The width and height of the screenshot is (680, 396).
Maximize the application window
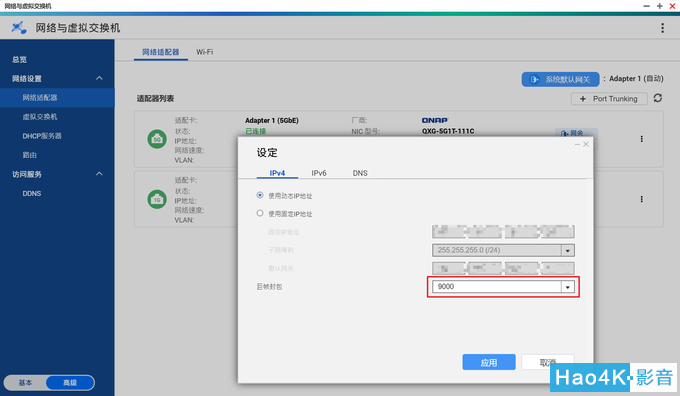(659, 6)
